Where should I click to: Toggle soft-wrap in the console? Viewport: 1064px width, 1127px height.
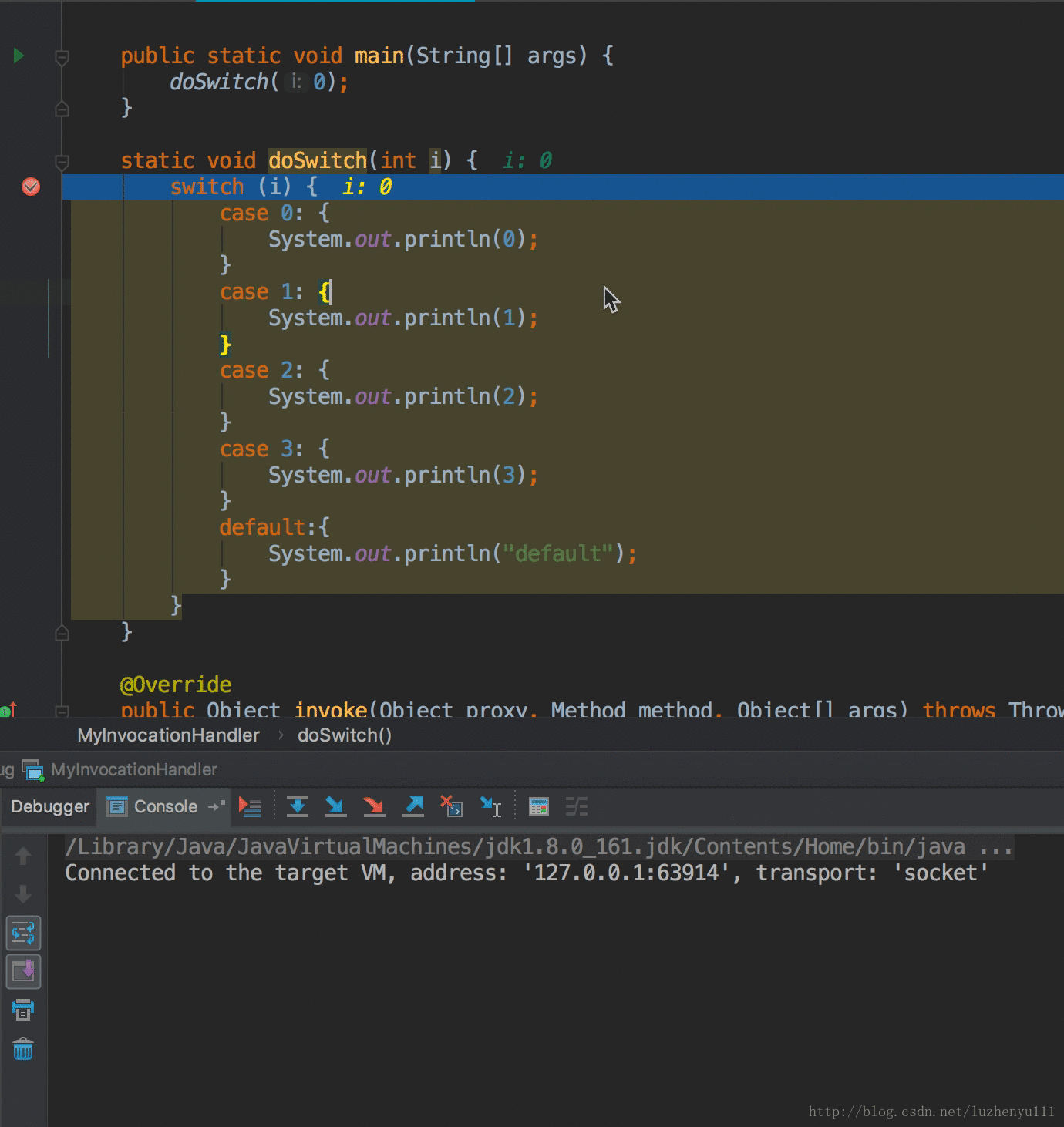point(23,934)
